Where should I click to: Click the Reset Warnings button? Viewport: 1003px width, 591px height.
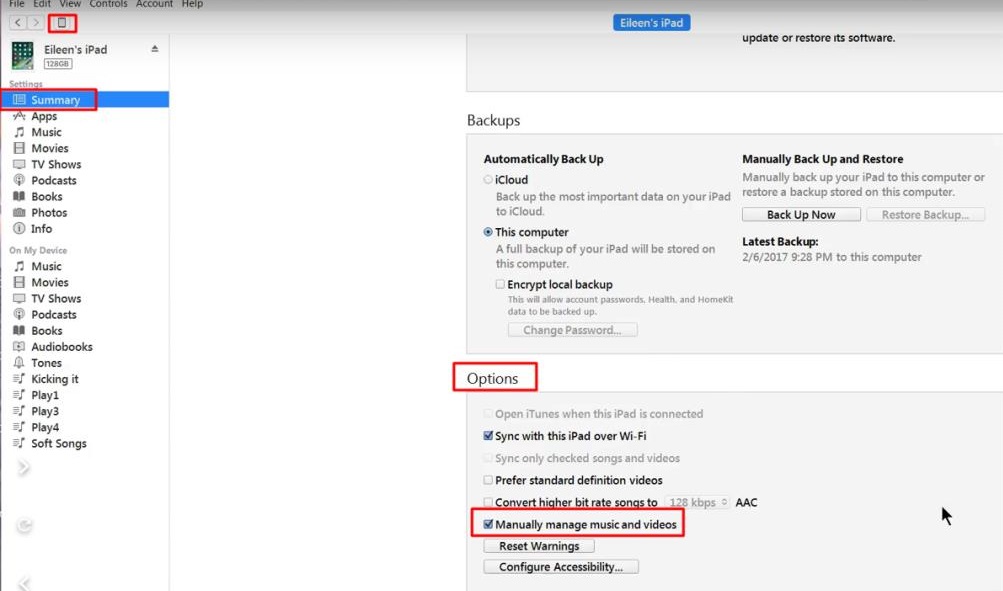point(539,546)
